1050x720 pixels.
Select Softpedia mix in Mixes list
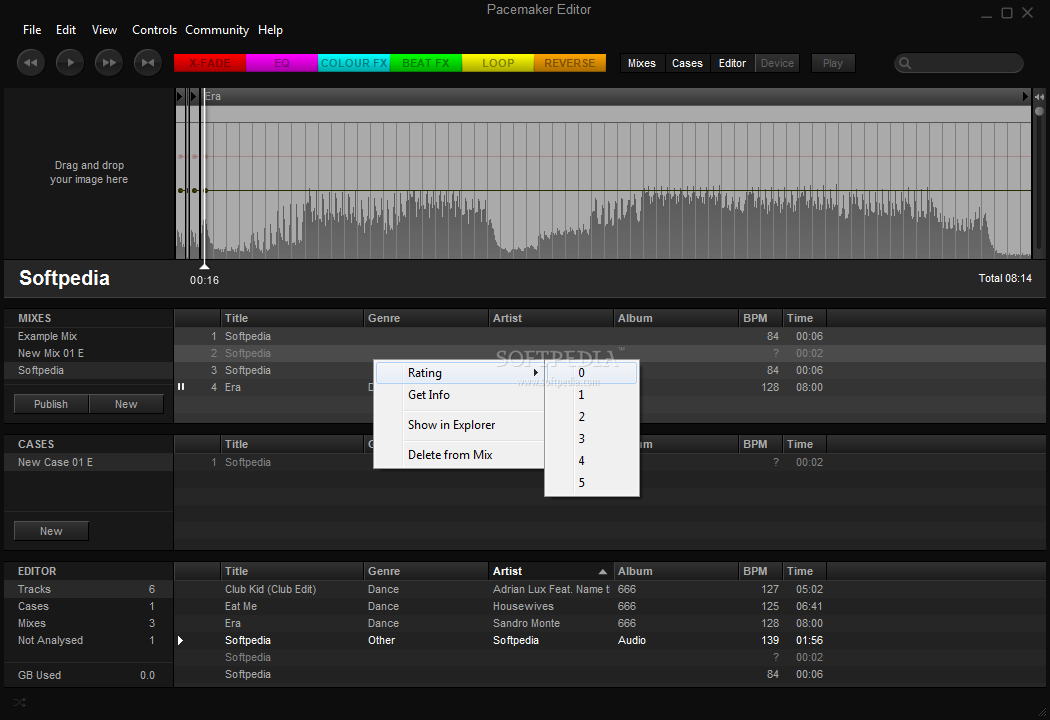click(x=88, y=370)
